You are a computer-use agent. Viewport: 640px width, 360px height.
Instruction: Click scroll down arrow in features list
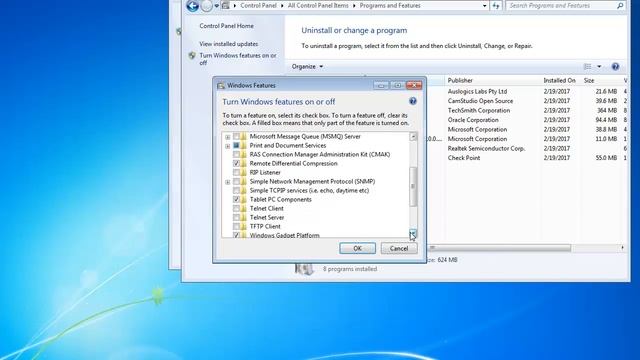[413, 233]
